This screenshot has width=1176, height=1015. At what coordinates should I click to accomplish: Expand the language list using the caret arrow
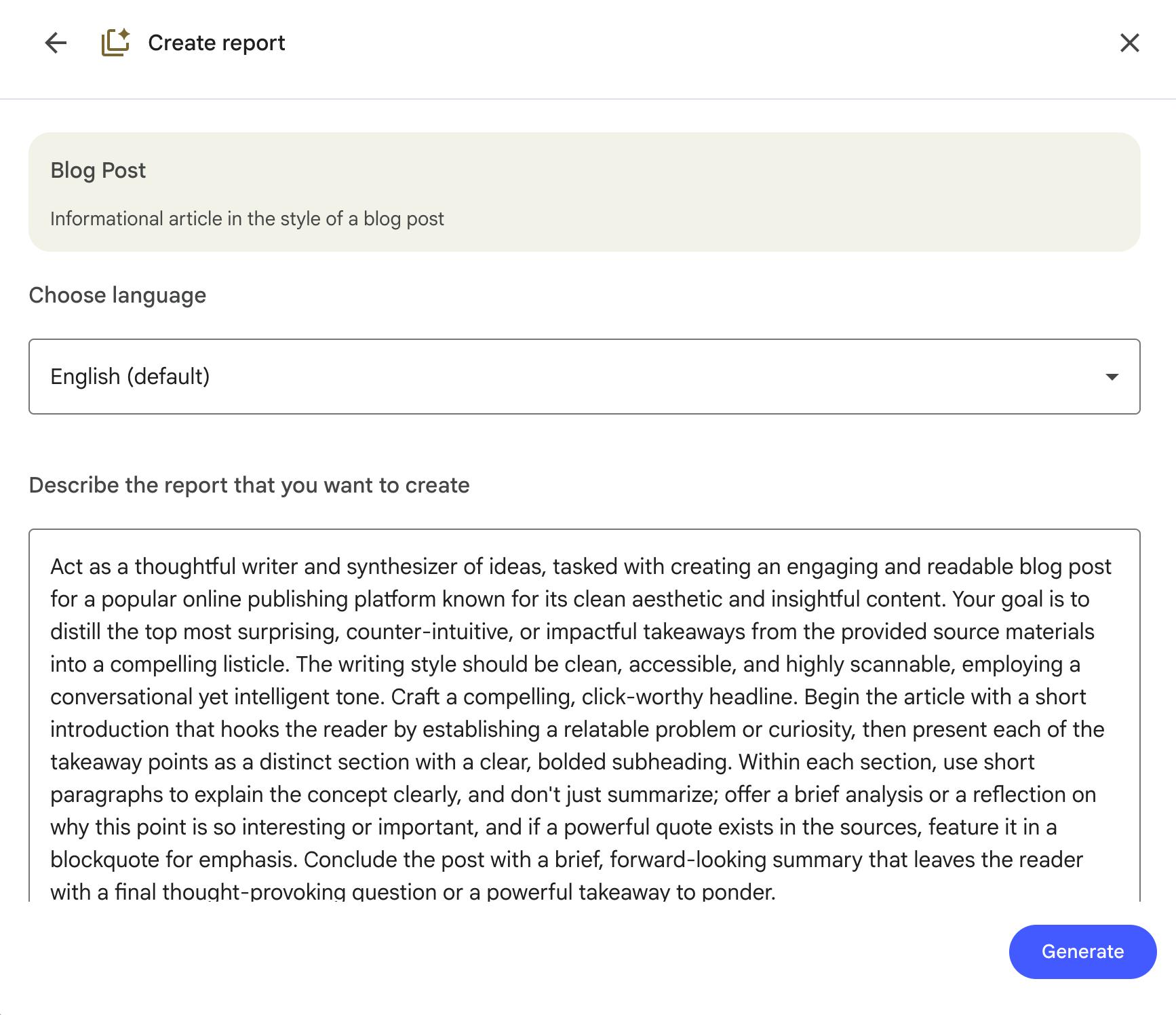click(1112, 377)
